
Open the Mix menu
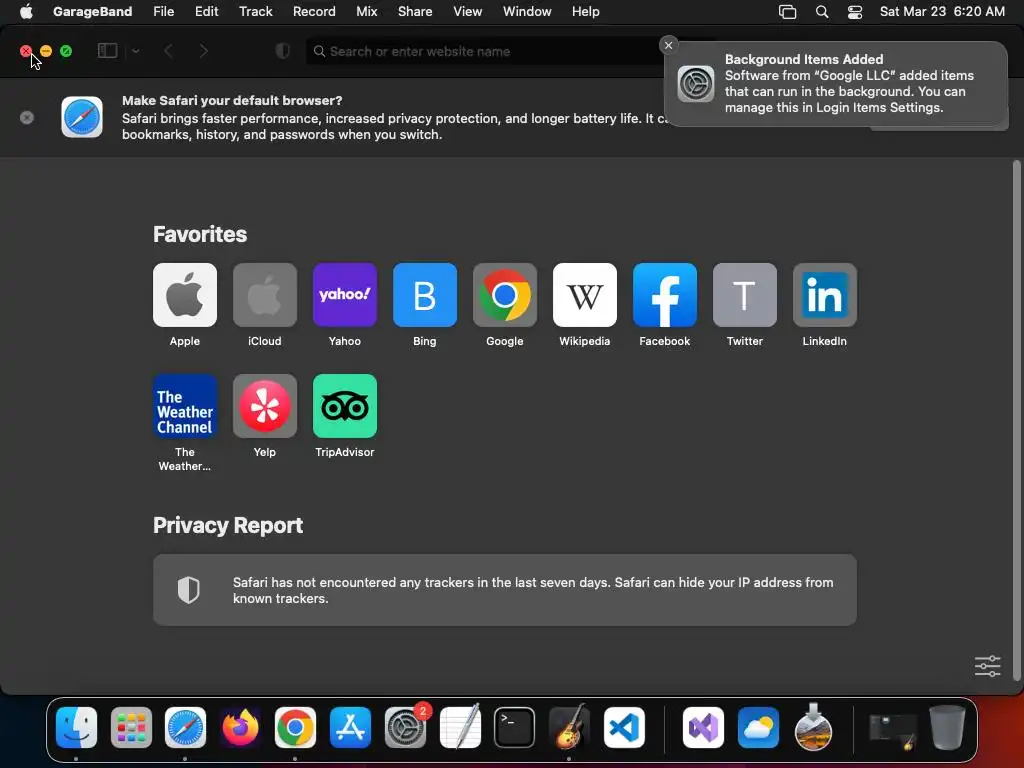point(366,12)
